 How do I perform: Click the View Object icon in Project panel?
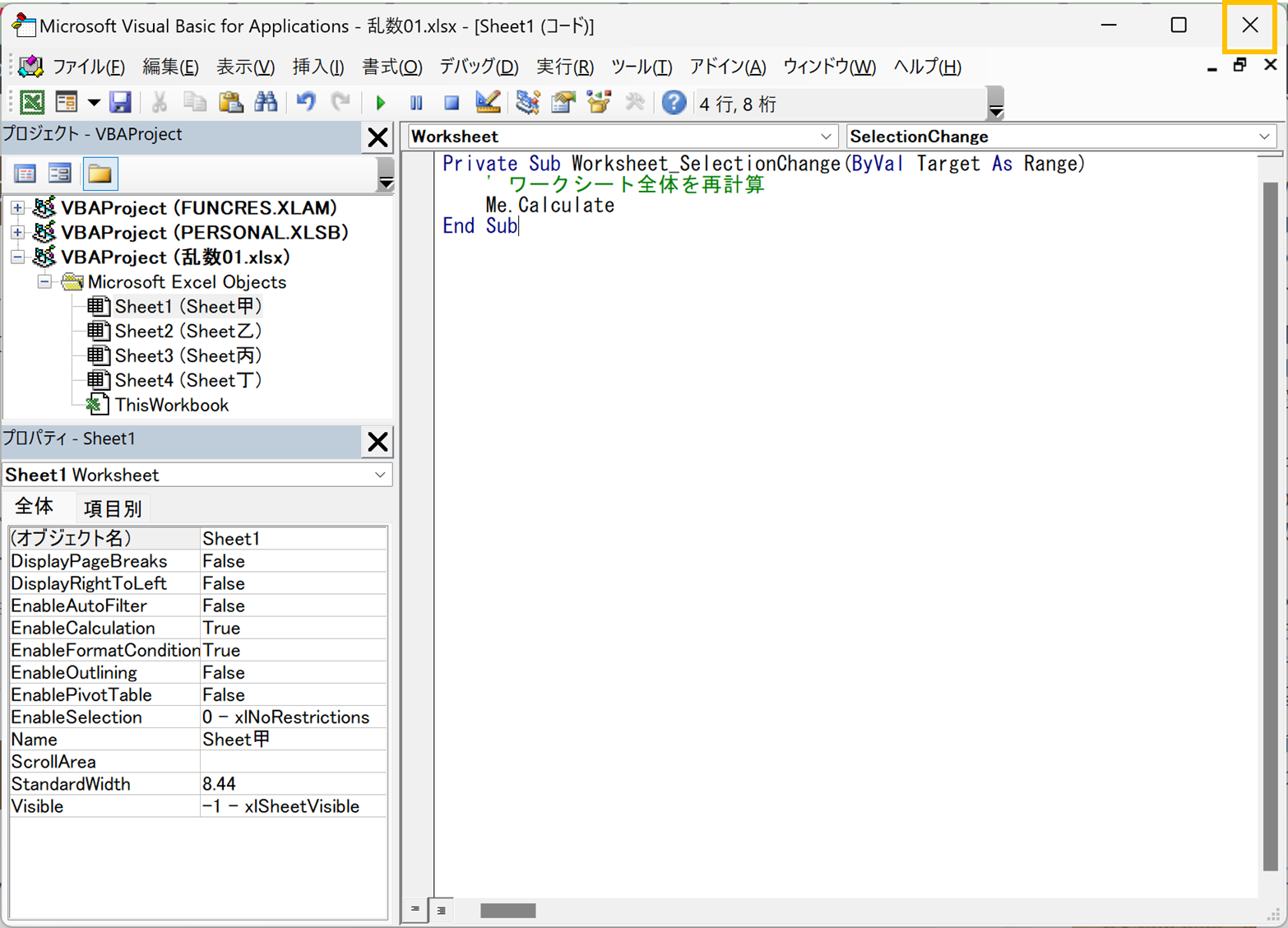(x=60, y=174)
